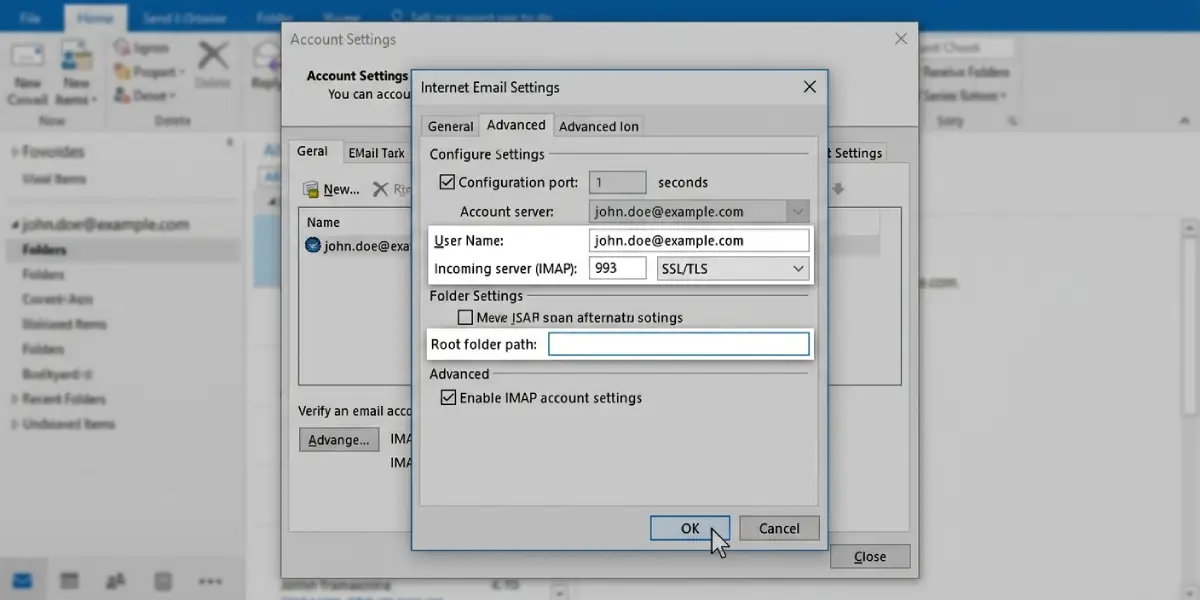The image size is (1200, 600).
Task: Click the Advange... button in Account Settings
Action: (x=339, y=439)
